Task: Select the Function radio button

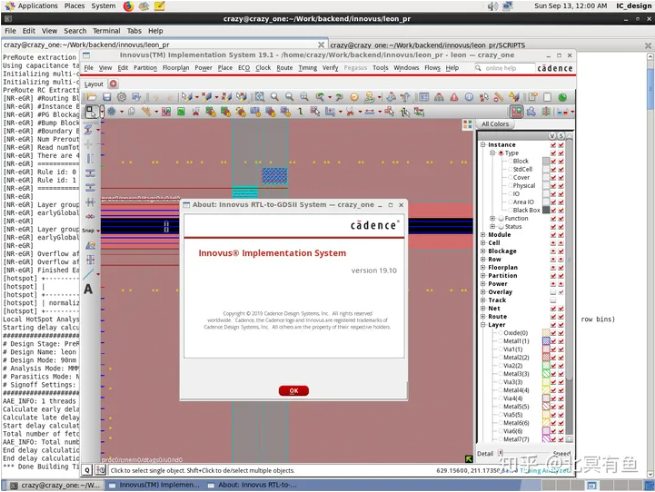Action: pyautogui.click(x=501, y=218)
